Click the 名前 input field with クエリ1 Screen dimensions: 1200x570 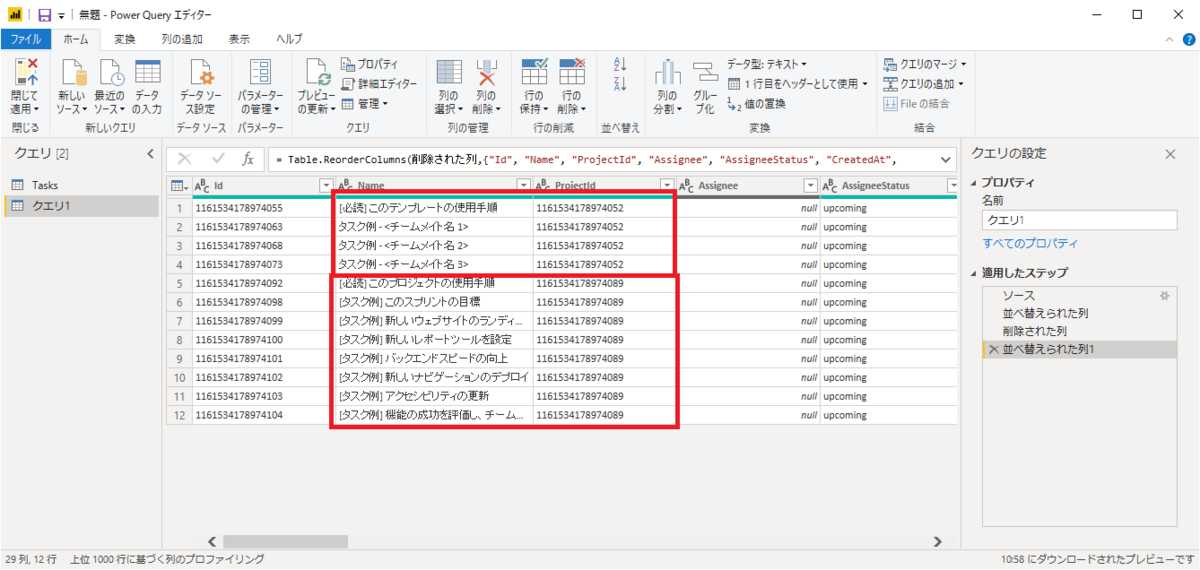1081,220
